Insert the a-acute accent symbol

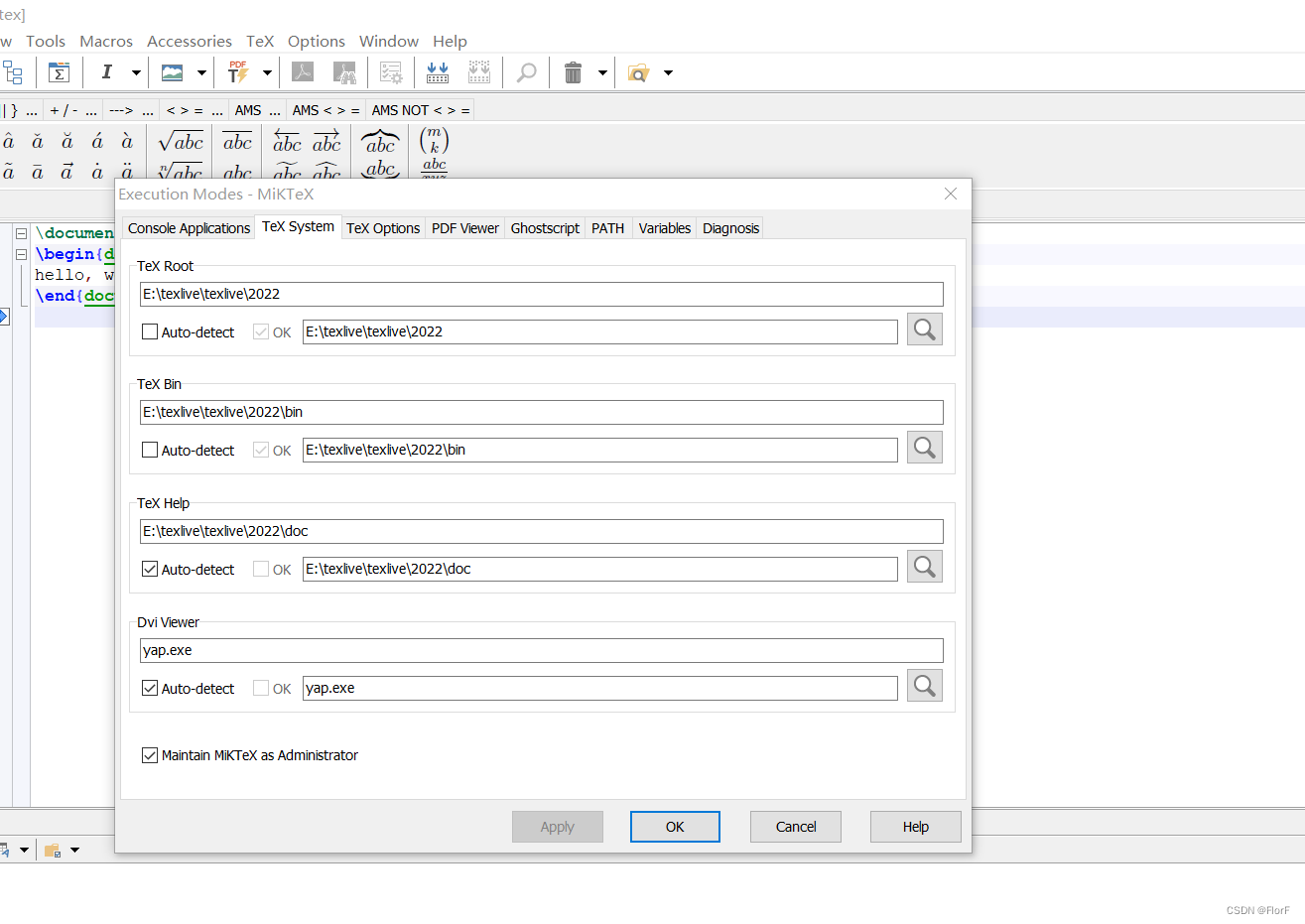click(97, 142)
